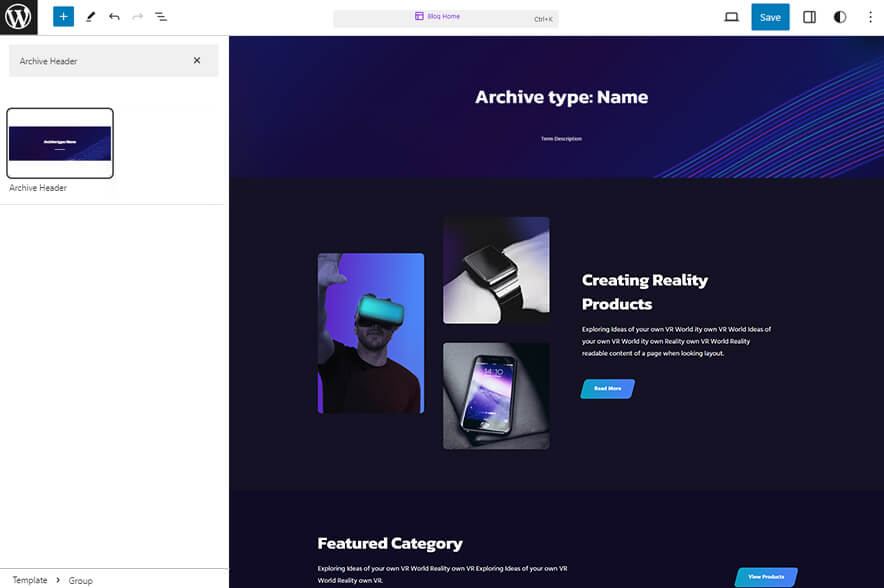
Task: Select Template in the bottom breadcrumb
Action: tap(28, 580)
